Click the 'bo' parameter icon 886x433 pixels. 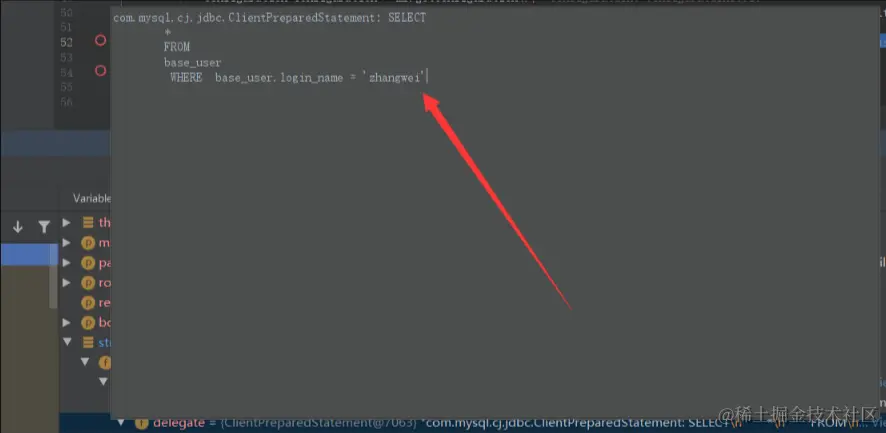[88, 323]
